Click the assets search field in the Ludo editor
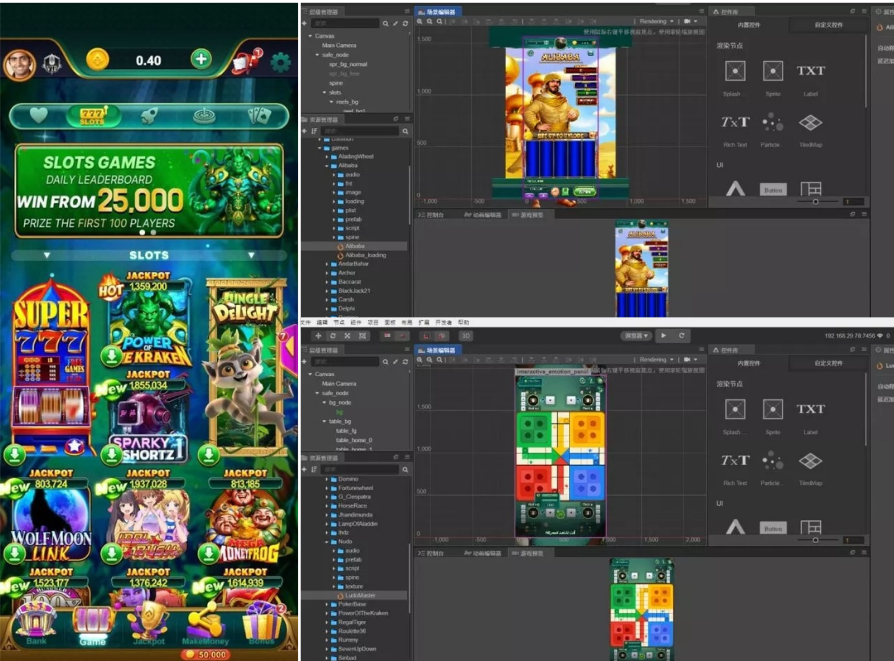 (x=359, y=469)
